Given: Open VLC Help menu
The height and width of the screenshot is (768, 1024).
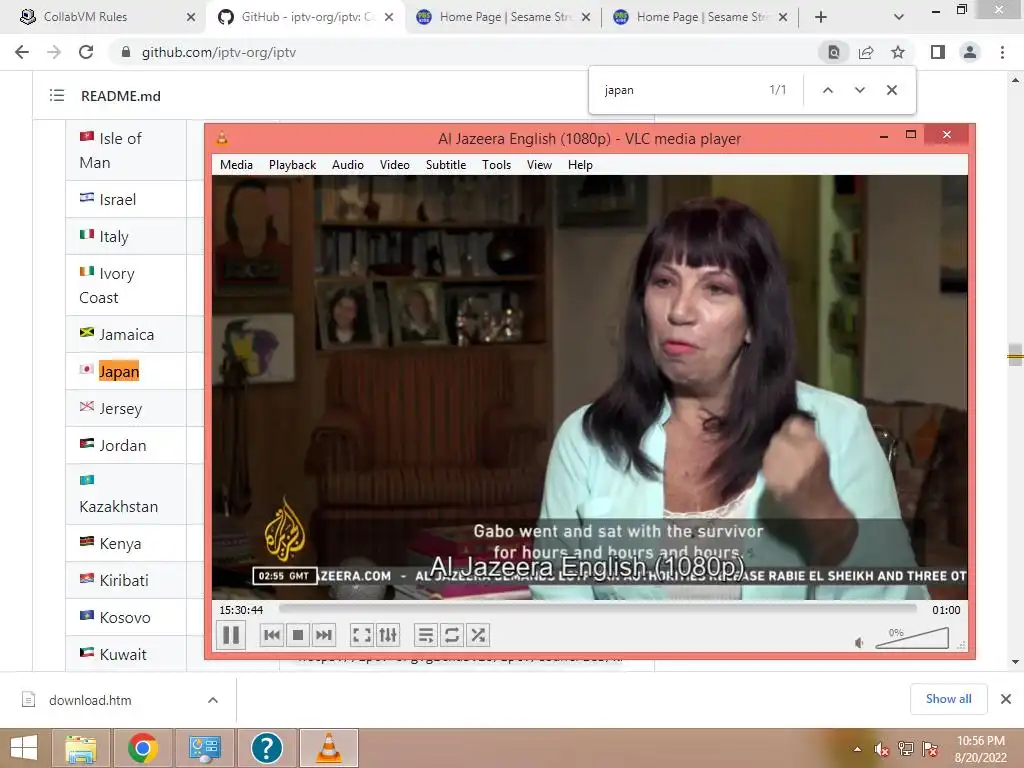Looking at the screenshot, I should 580,165.
